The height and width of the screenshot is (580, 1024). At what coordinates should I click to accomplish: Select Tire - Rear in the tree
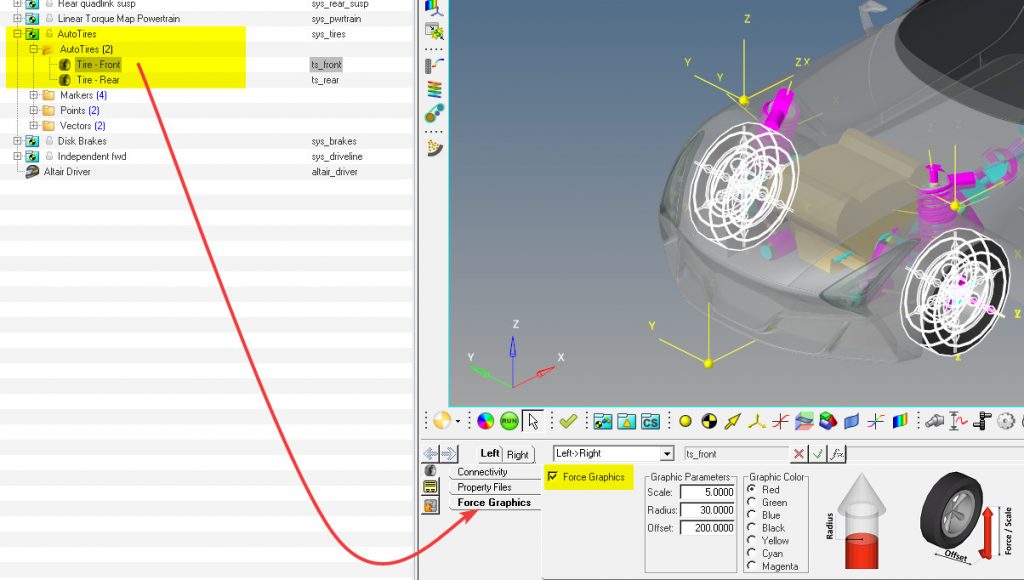pos(98,80)
